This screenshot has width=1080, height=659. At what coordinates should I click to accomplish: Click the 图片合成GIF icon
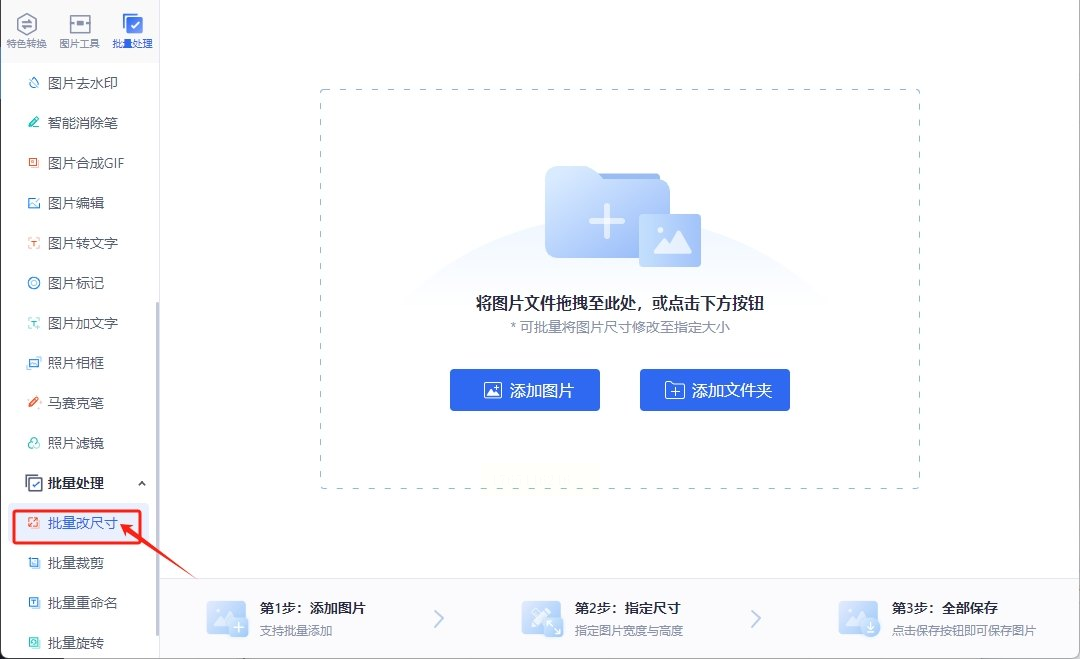[34, 163]
